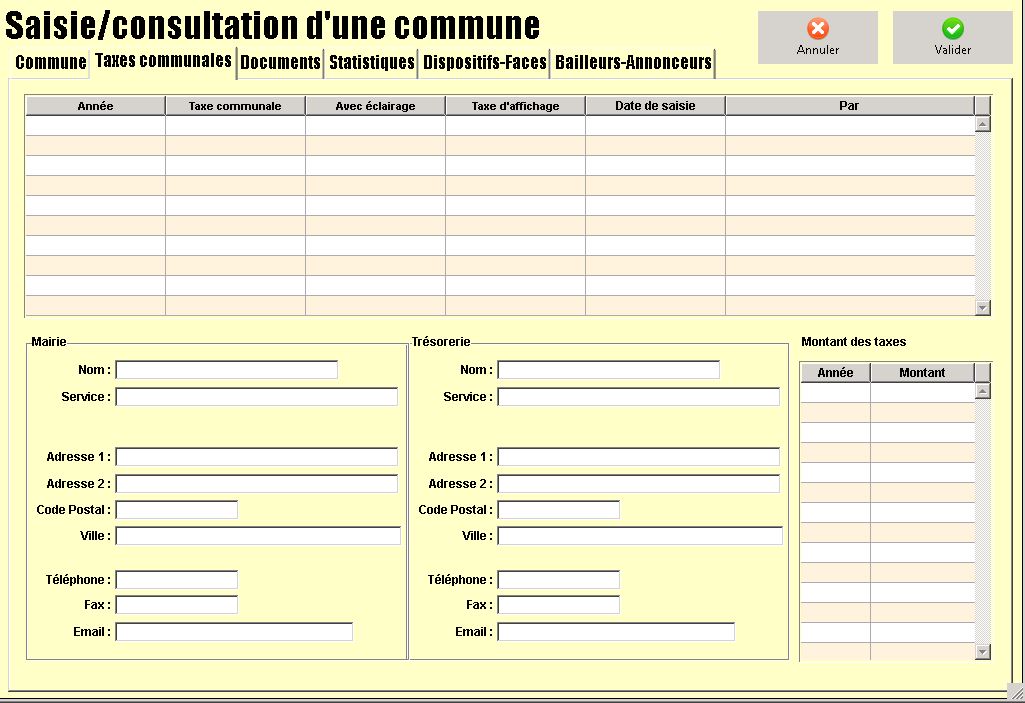This screenshot has width=1025, height=703.
Task: Click the Mairie Adresse 2 field
Action: point(257,483)
